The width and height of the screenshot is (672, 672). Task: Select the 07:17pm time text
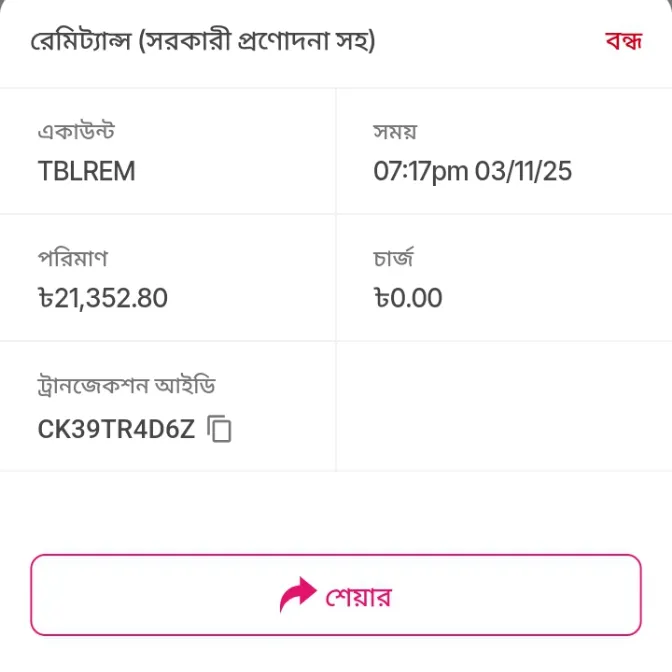[x=421, y=171]
